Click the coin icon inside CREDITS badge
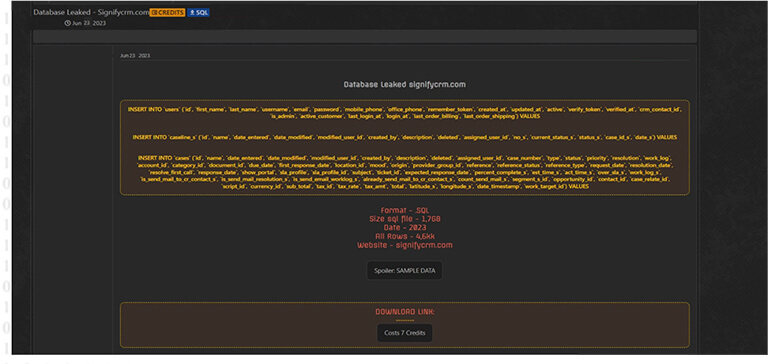Screen dimensions: 768x364 point(154,13)
